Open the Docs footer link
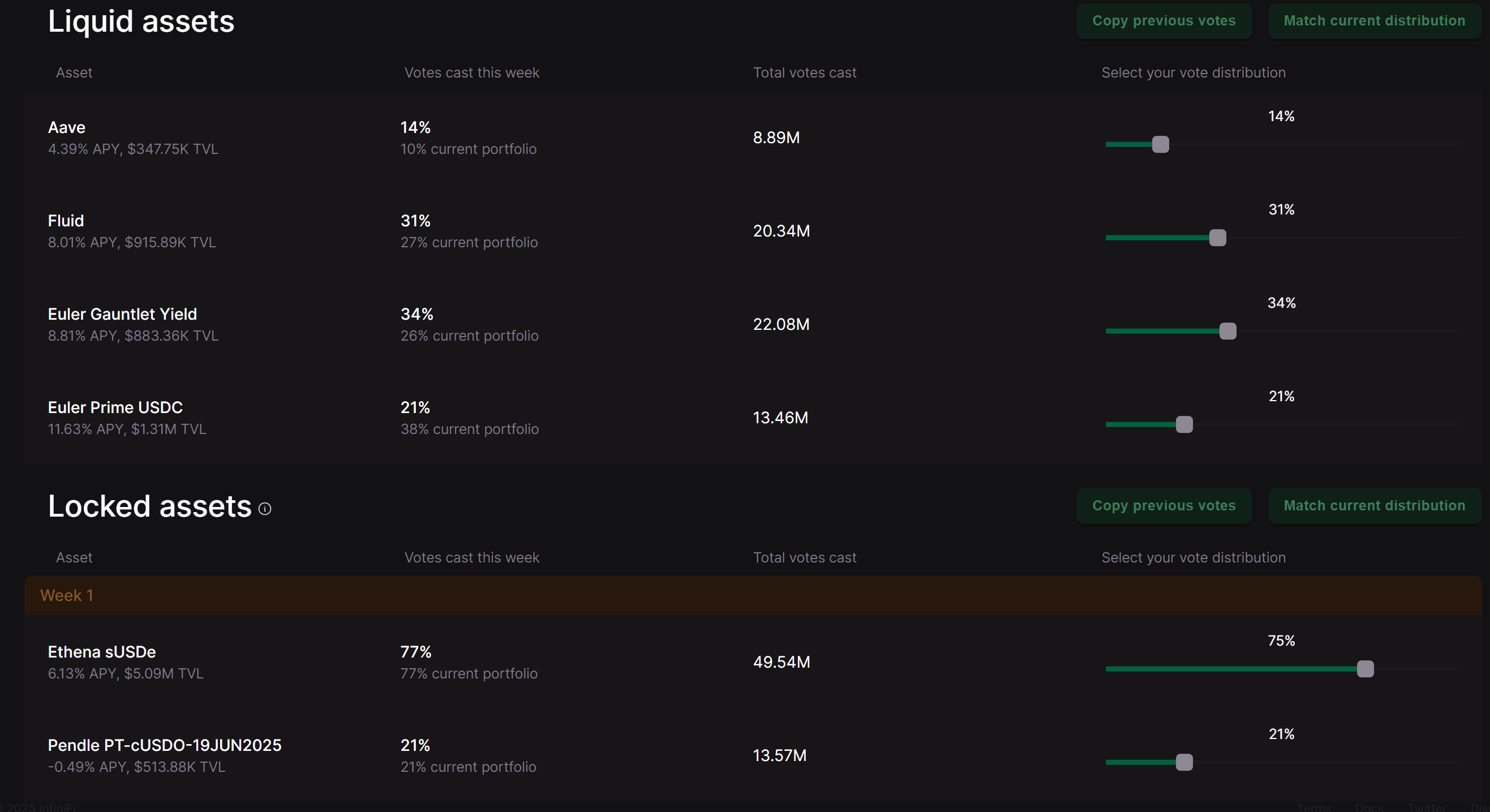This screenshot has width=1490, height=812. [x=1368, y=807]
